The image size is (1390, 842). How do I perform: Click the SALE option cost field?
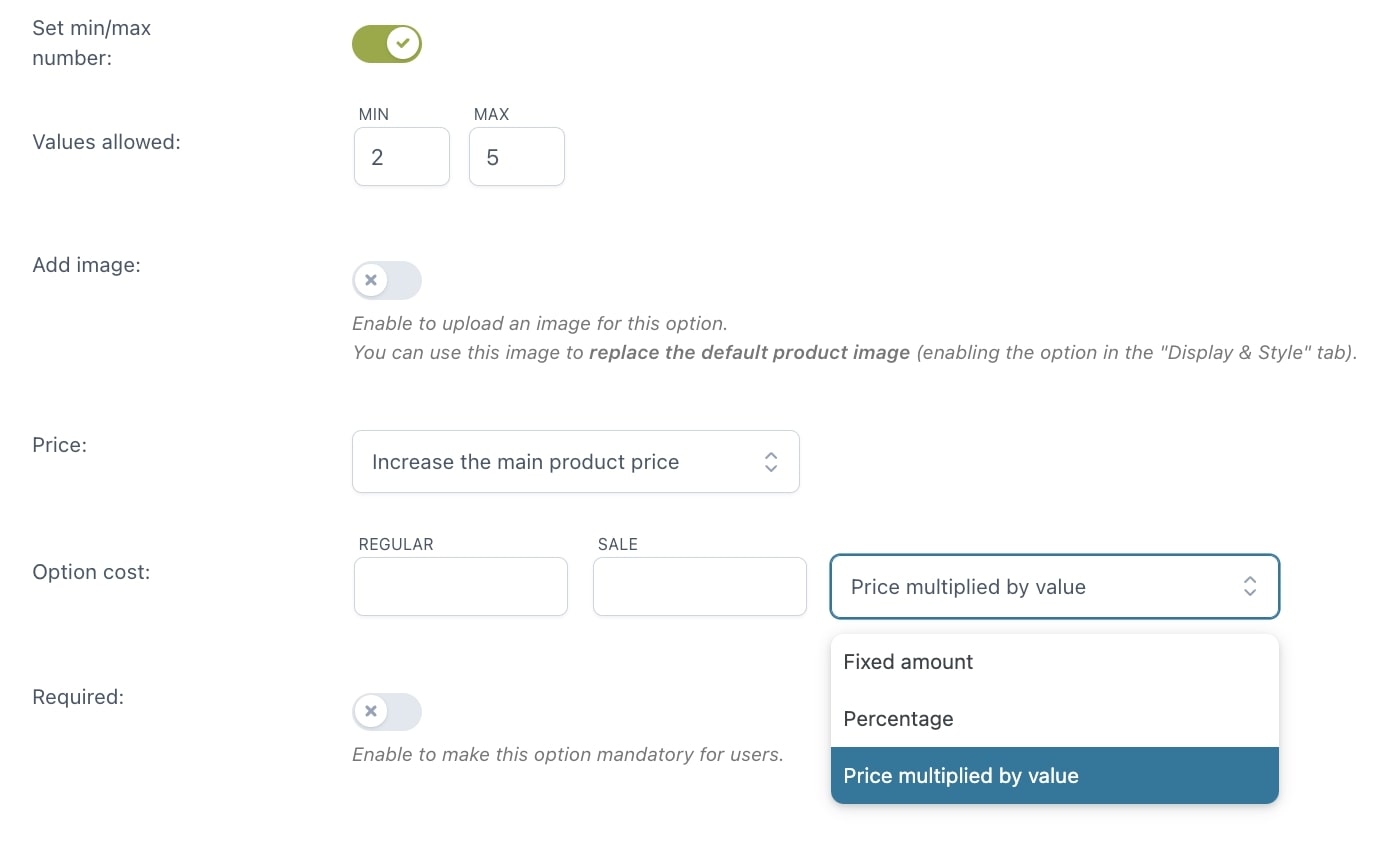tap(700, 586)
